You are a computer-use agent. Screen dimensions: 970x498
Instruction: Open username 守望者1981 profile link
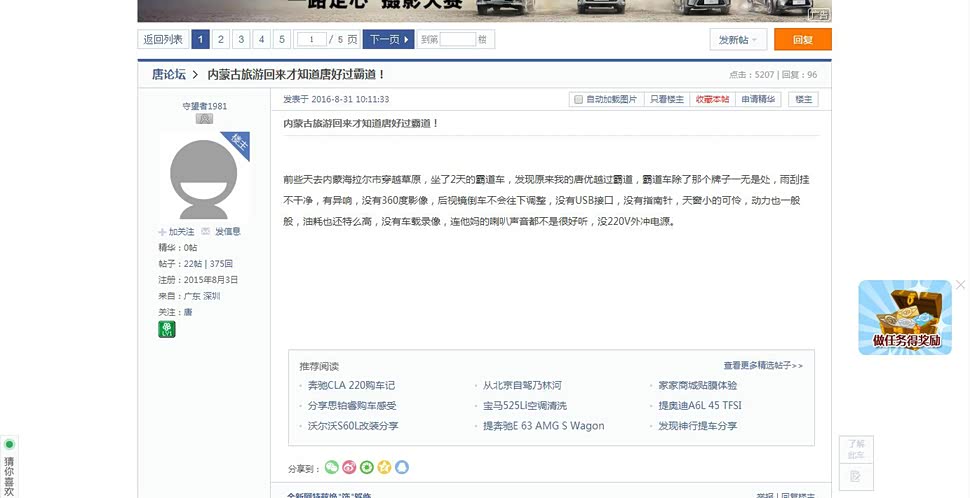(205, 106)
